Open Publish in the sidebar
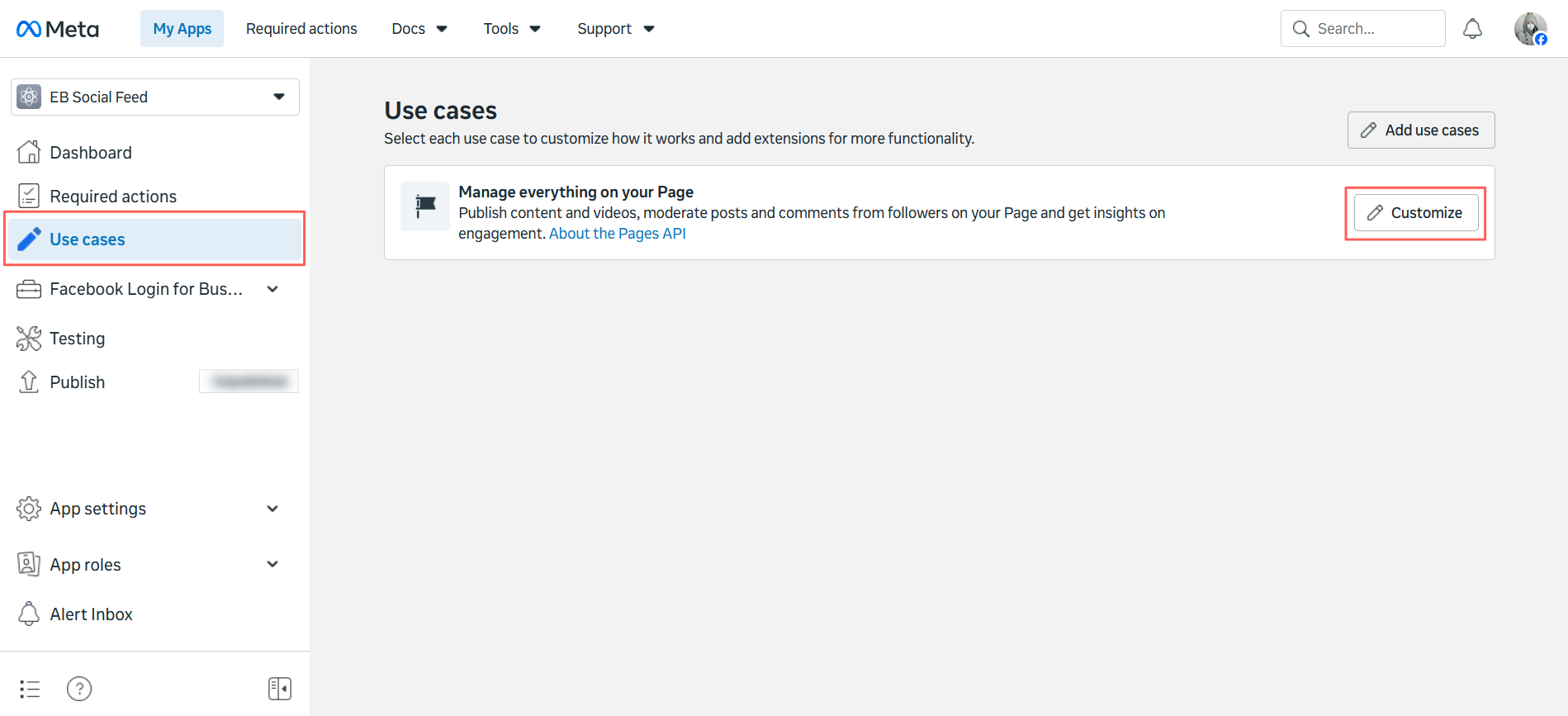The height and width of the screenshot is (716, 1568). pos(77,382)
